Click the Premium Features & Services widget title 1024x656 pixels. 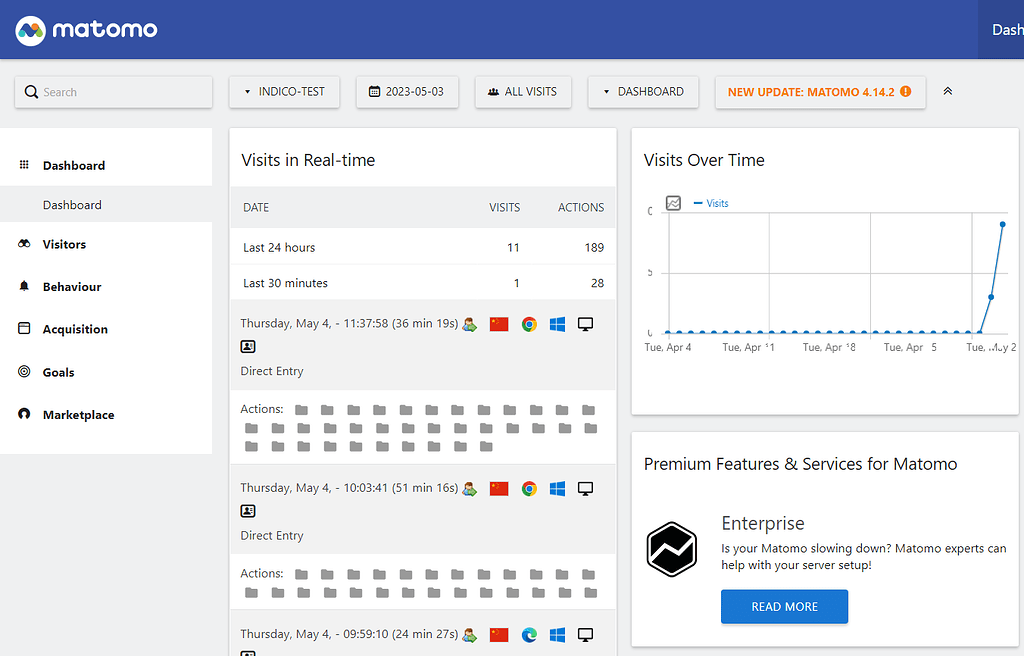pyautogui.click(x=801, y=464)
